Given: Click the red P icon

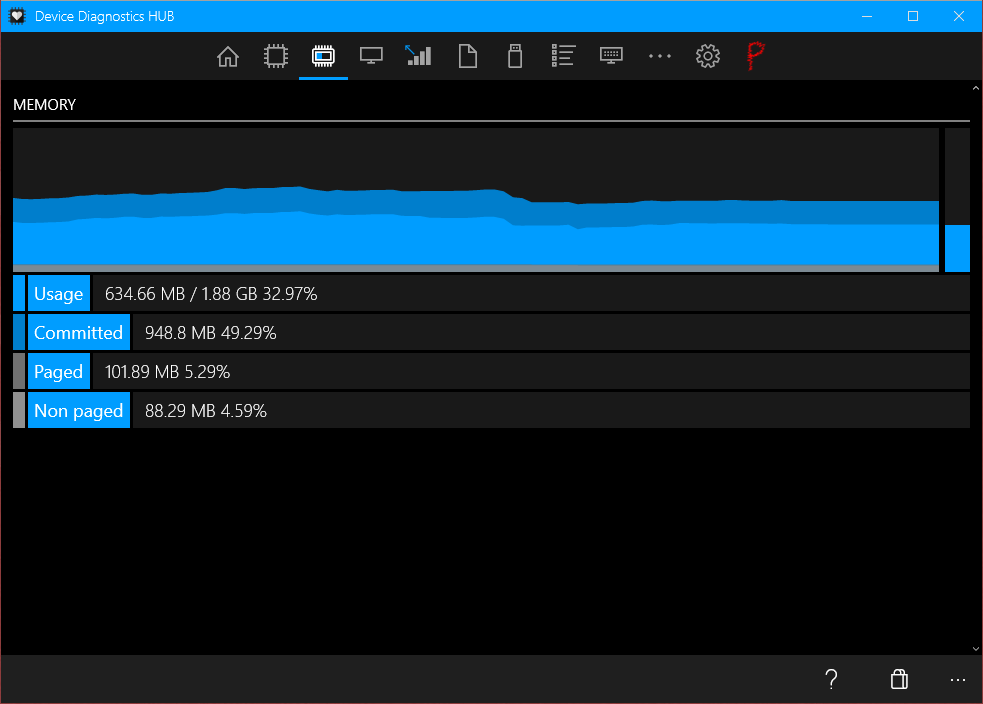Looking at the screenshot, I should tap(755, 56).
